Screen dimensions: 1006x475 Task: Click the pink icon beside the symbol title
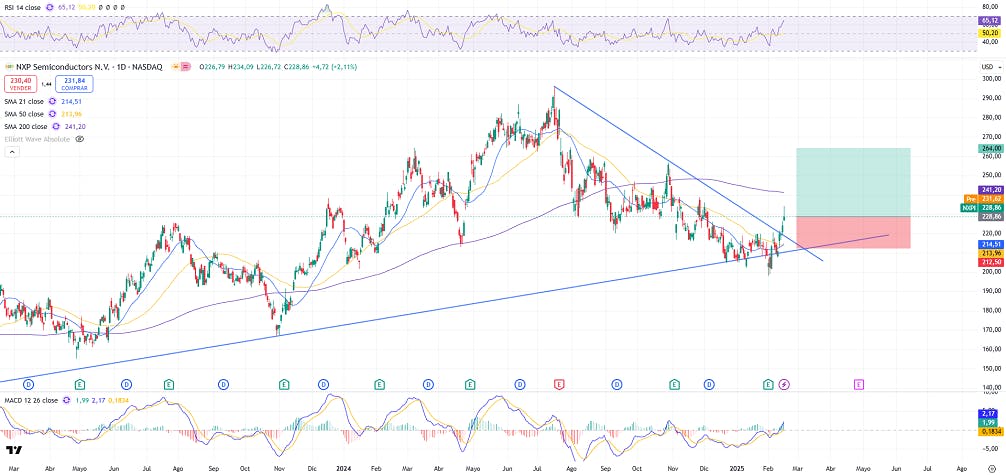(x=187, y=67)
